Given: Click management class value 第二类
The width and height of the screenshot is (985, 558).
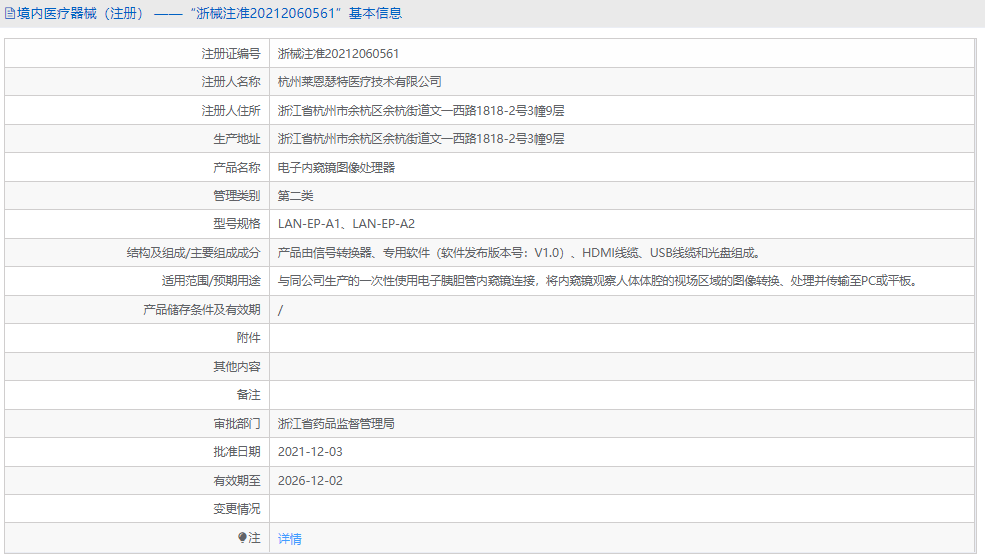Looking at the screenshot, I should pos(295,196).
